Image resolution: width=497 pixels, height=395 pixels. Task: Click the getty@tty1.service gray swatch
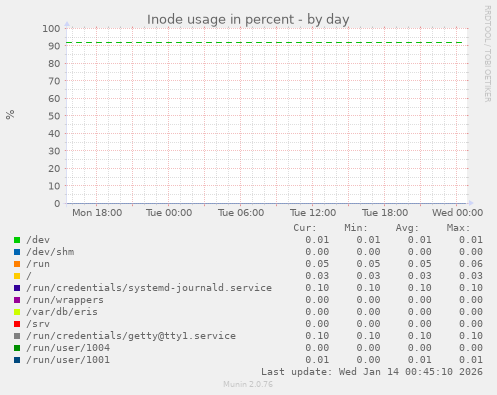point(17,336)
